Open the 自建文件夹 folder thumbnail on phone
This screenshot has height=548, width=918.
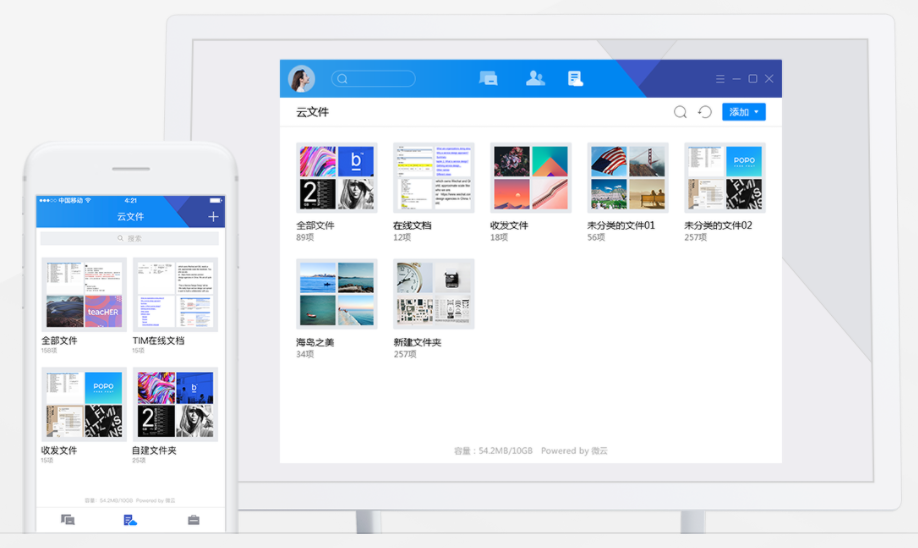coord(175,405)
